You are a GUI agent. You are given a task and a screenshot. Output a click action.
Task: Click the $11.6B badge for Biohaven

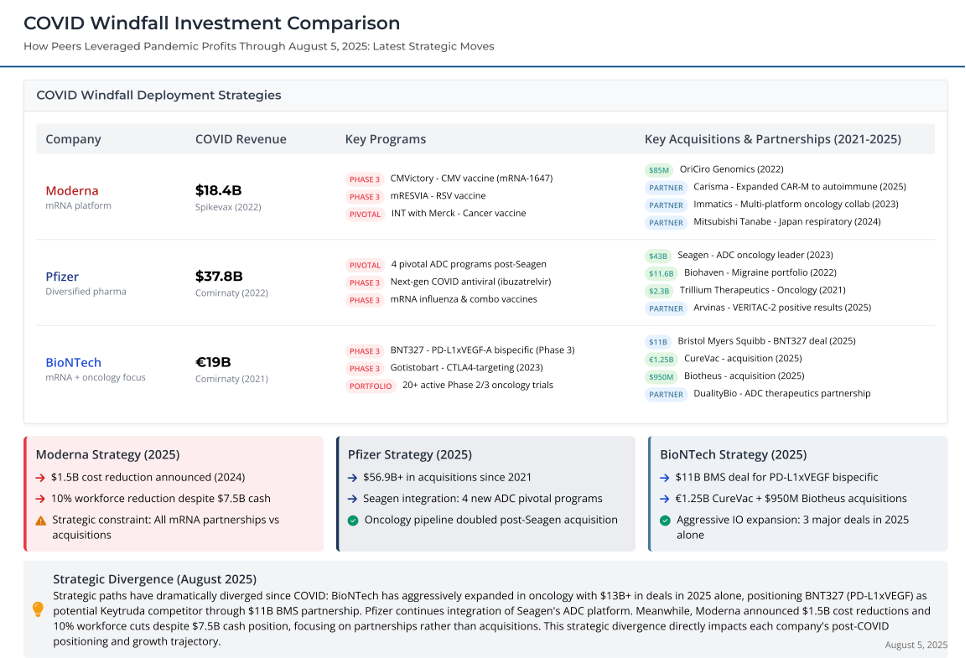[x=661, y=274]
